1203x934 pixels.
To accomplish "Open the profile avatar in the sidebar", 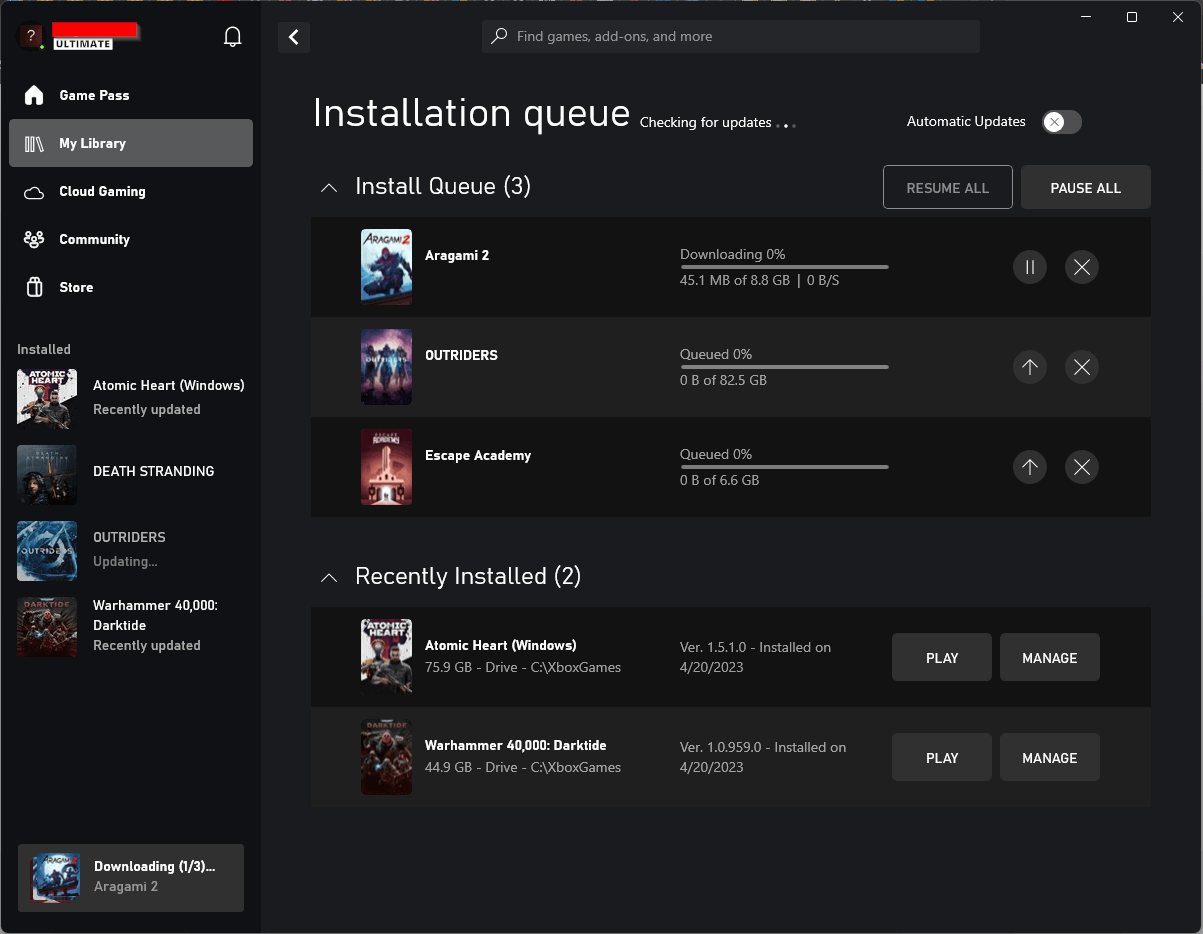I will pos(31,36).
